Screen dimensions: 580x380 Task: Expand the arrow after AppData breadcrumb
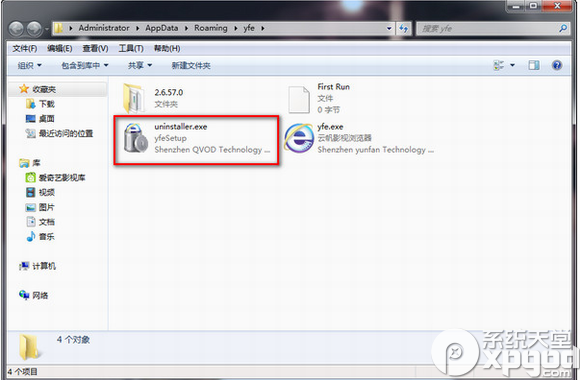(186, 28)
